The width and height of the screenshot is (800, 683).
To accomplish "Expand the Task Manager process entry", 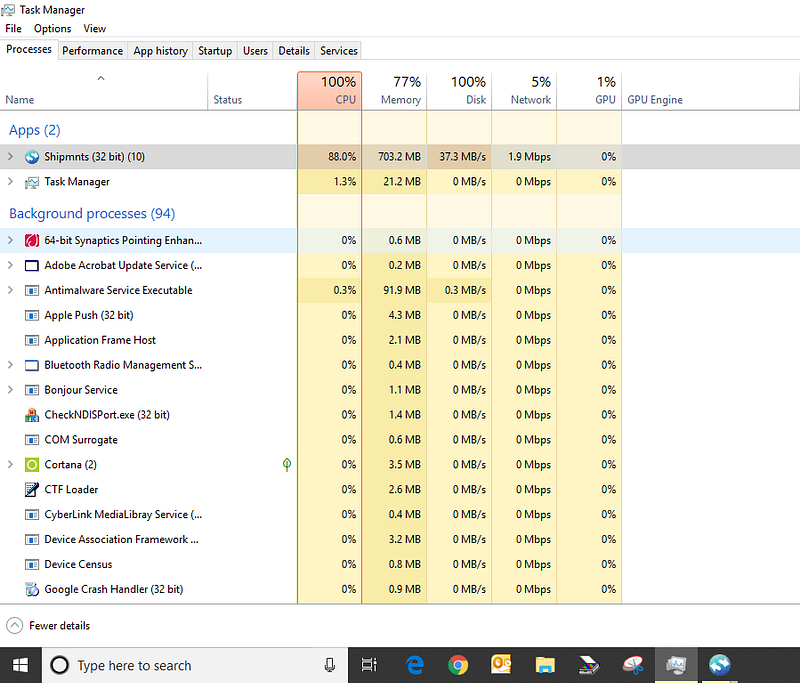I will click(10, 182).
